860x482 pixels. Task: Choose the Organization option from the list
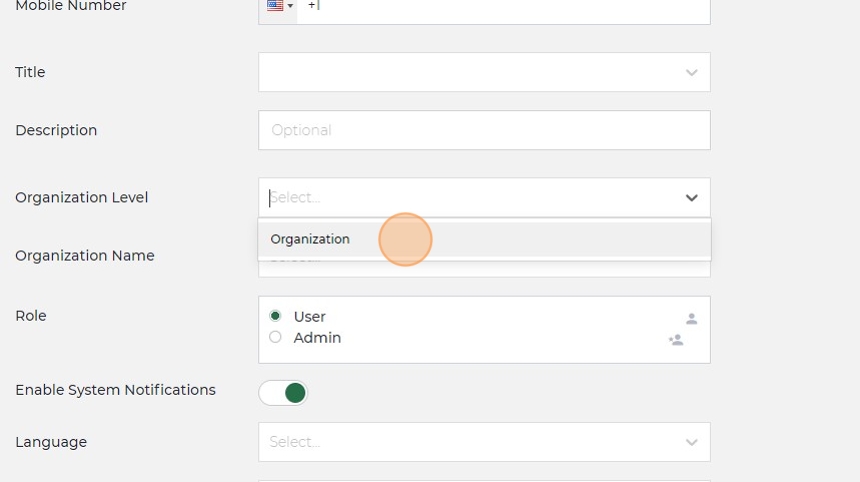(311, 240)
